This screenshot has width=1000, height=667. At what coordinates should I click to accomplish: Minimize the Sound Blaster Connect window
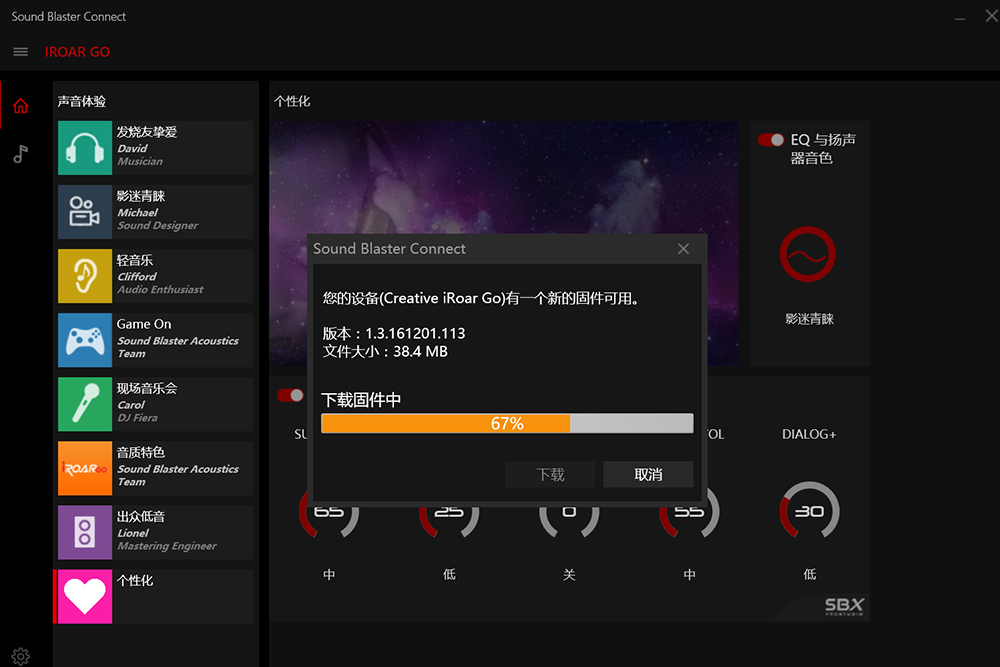point(959,17)
